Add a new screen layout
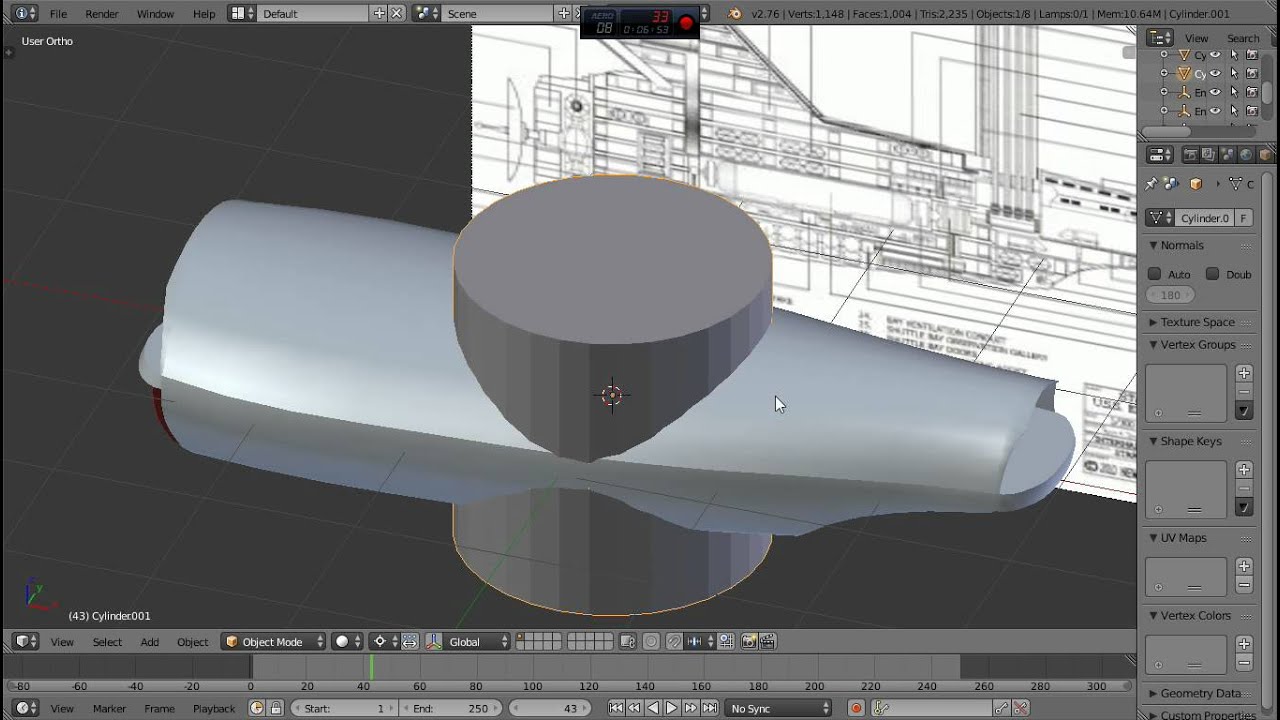 click(380, 14)
